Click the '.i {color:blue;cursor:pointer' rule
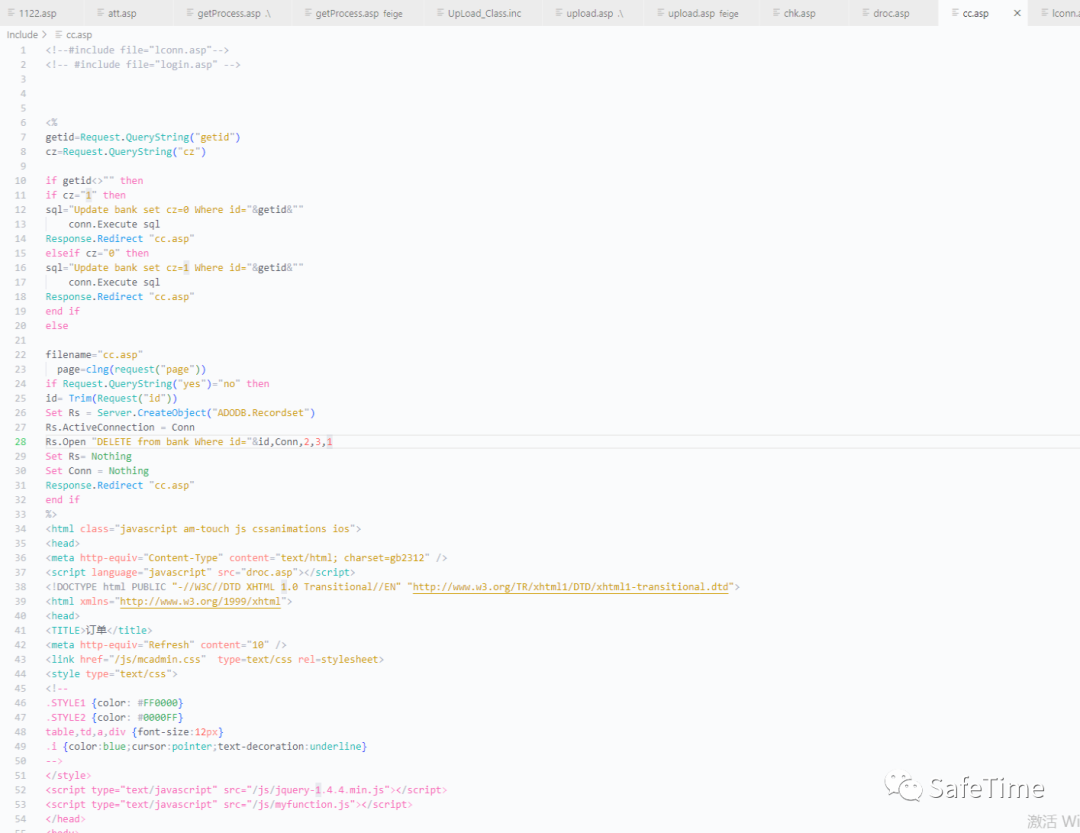This screenshot has height=833, width=1080. 206,746
